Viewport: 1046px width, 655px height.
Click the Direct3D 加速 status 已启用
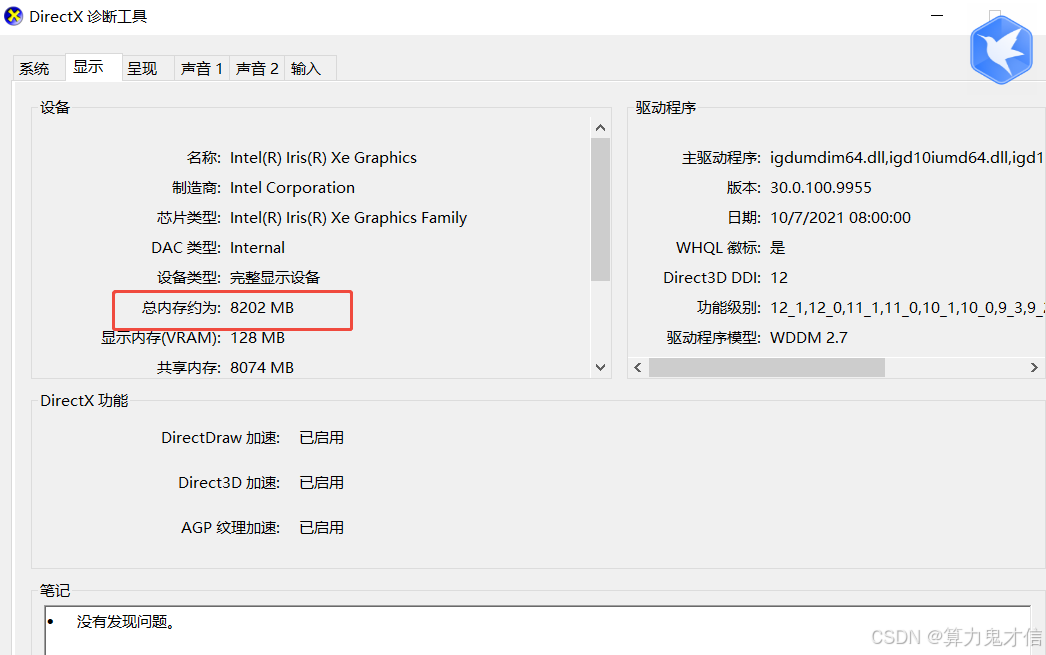322,483
